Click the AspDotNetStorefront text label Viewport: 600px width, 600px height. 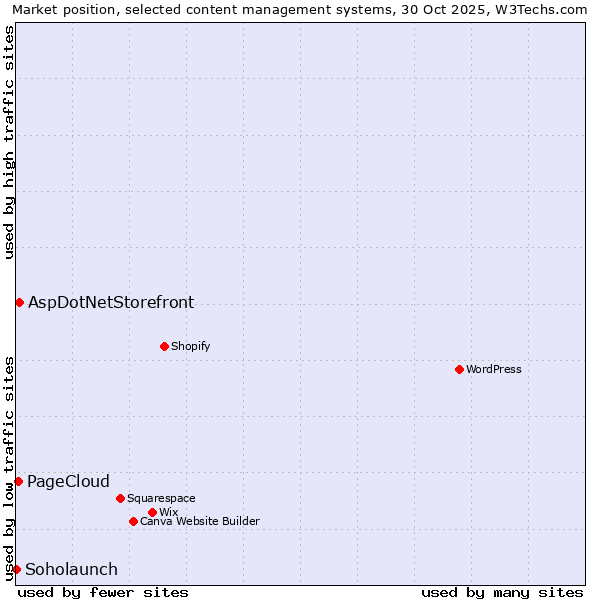(x=111, y=302)
